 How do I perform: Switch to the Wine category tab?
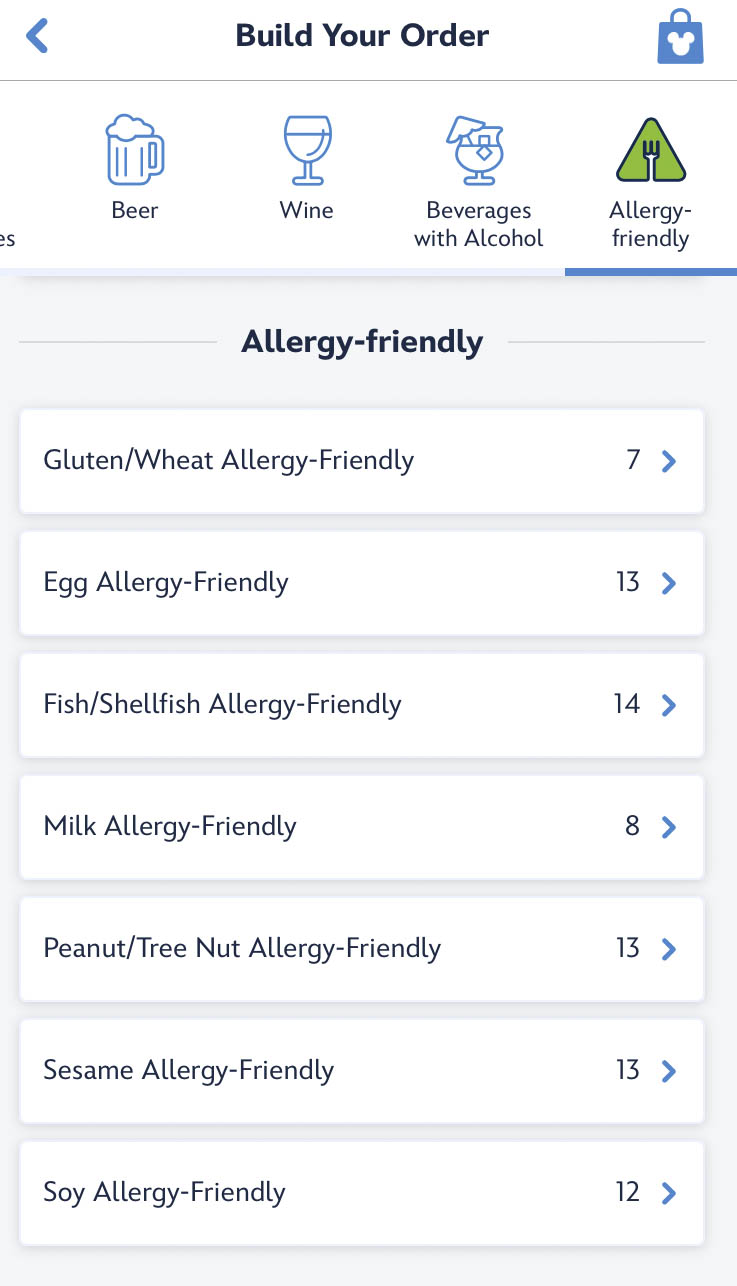pyautogui.click(x=307, y=211)
